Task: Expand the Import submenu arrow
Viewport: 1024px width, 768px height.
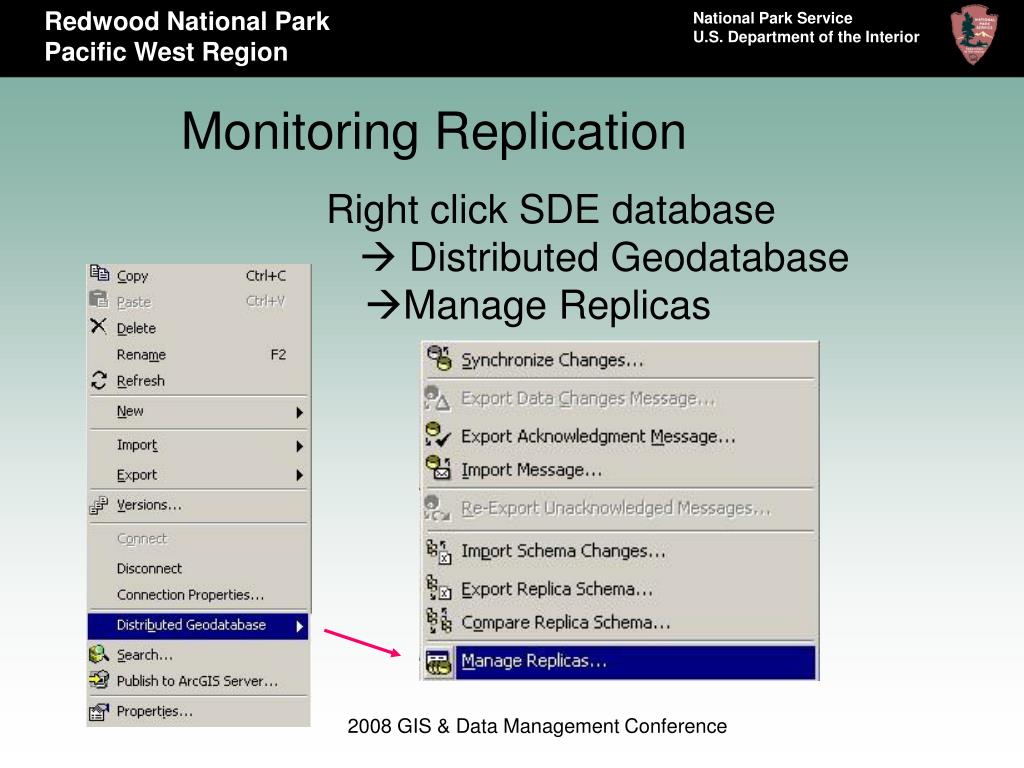Action: pyautogui.click(x=299, y=446)
